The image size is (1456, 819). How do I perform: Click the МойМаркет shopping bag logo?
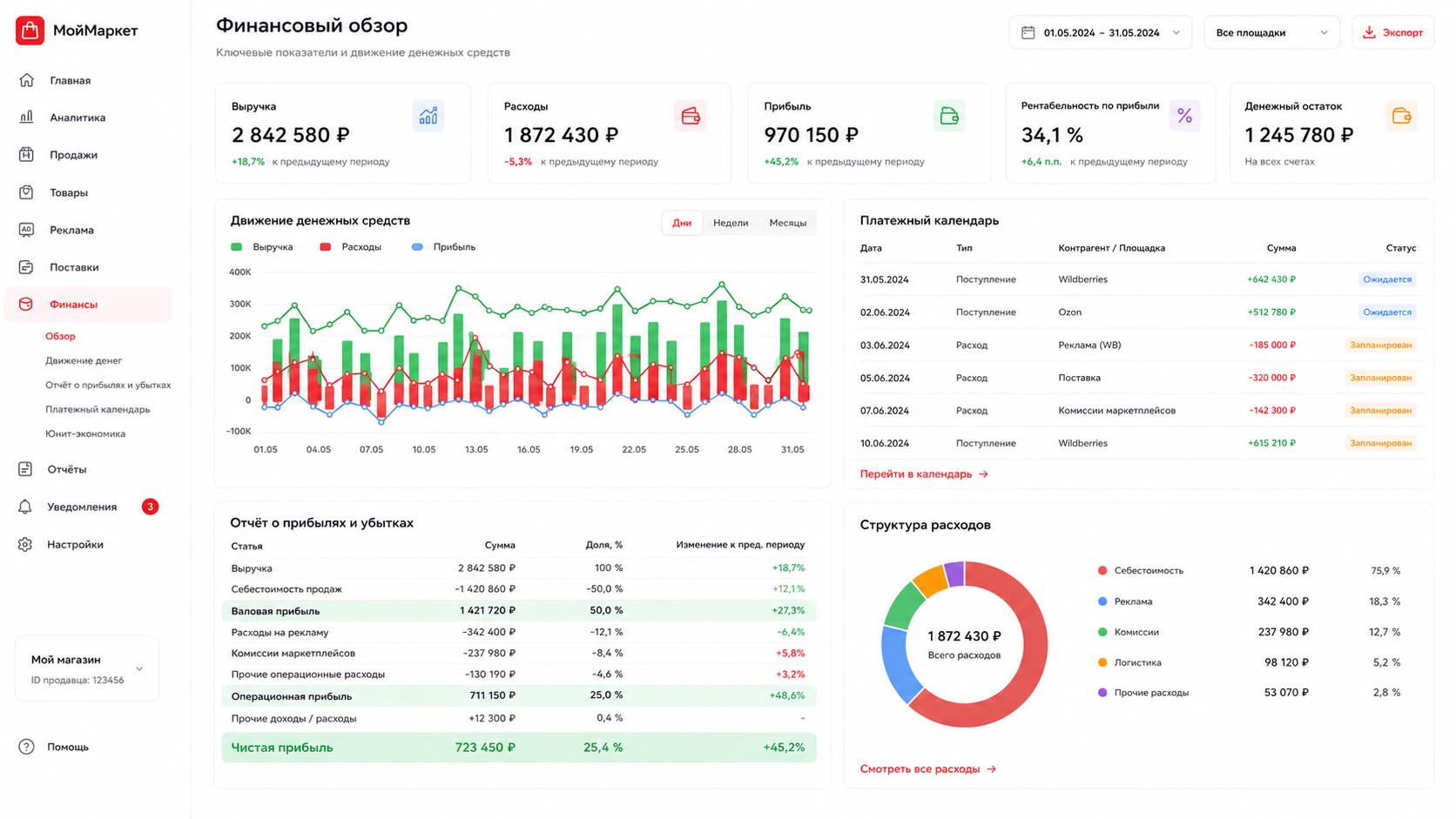click(x=30, y=30)
